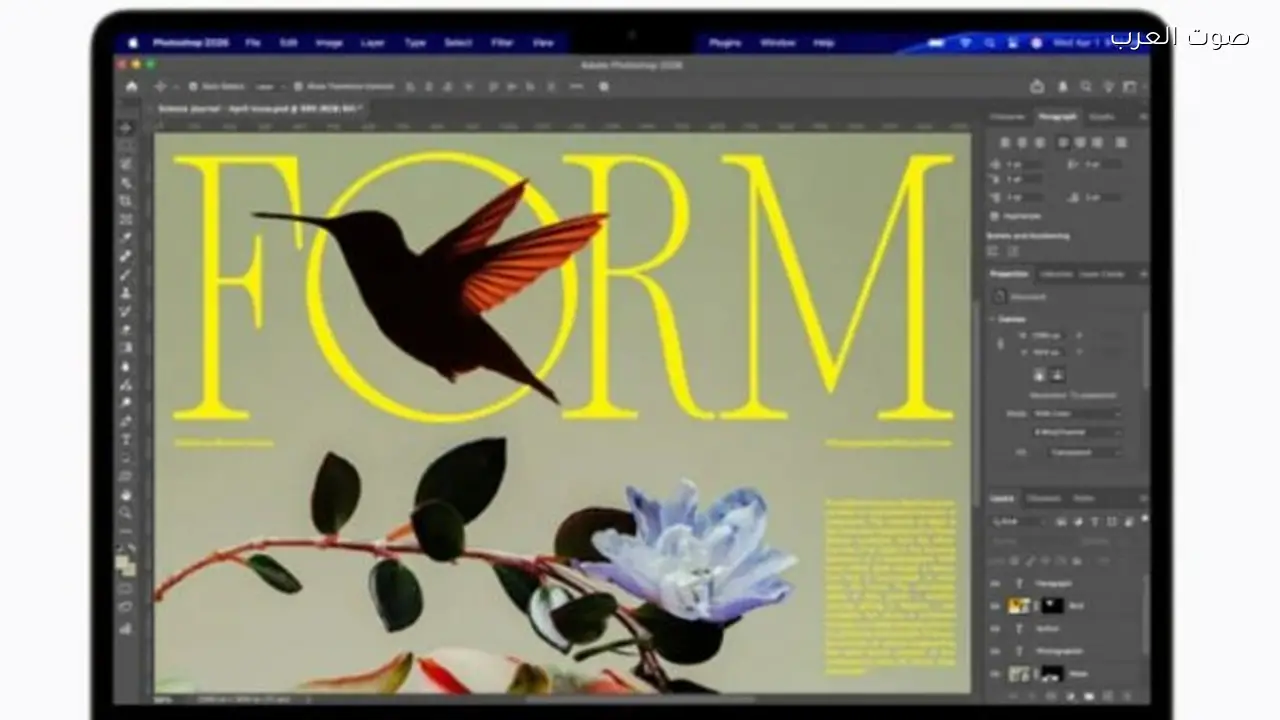Viewport: 1280px width, 720px height.
Task: Select the Move tool at top of toolbar
Action: click(x=126, y=128)
